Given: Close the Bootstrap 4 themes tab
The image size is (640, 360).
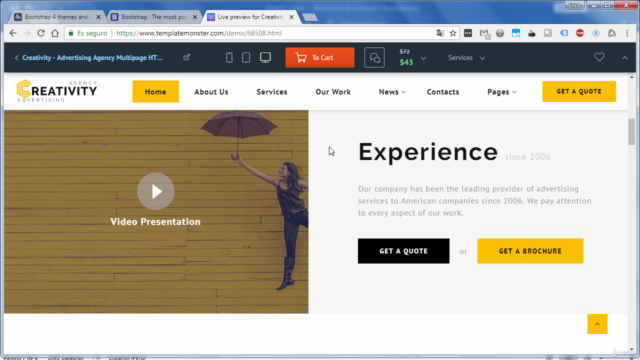Looking at the screenshot, I should tap(98, 17).
